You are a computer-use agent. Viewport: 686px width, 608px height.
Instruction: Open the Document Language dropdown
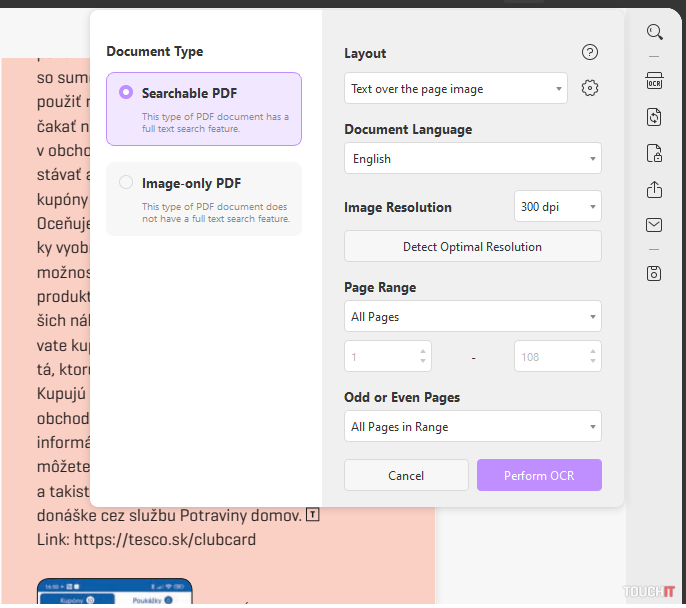click(472, 159)
